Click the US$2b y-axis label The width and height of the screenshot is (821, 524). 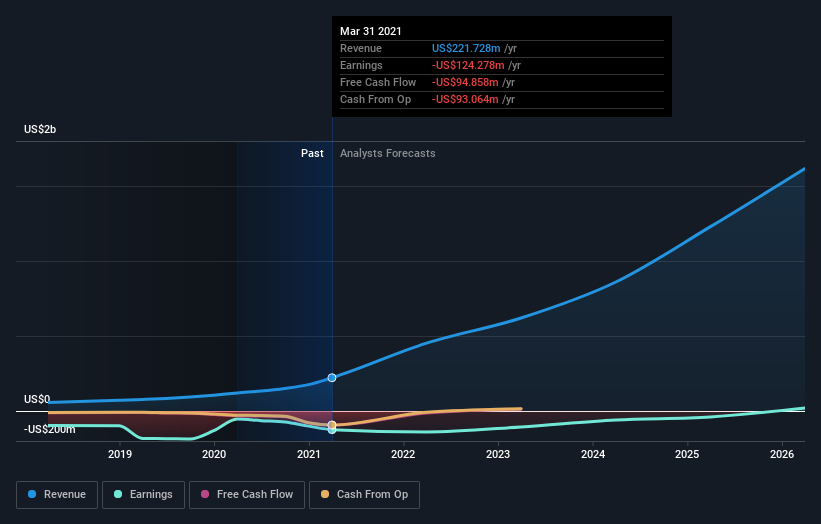[40, 129]
